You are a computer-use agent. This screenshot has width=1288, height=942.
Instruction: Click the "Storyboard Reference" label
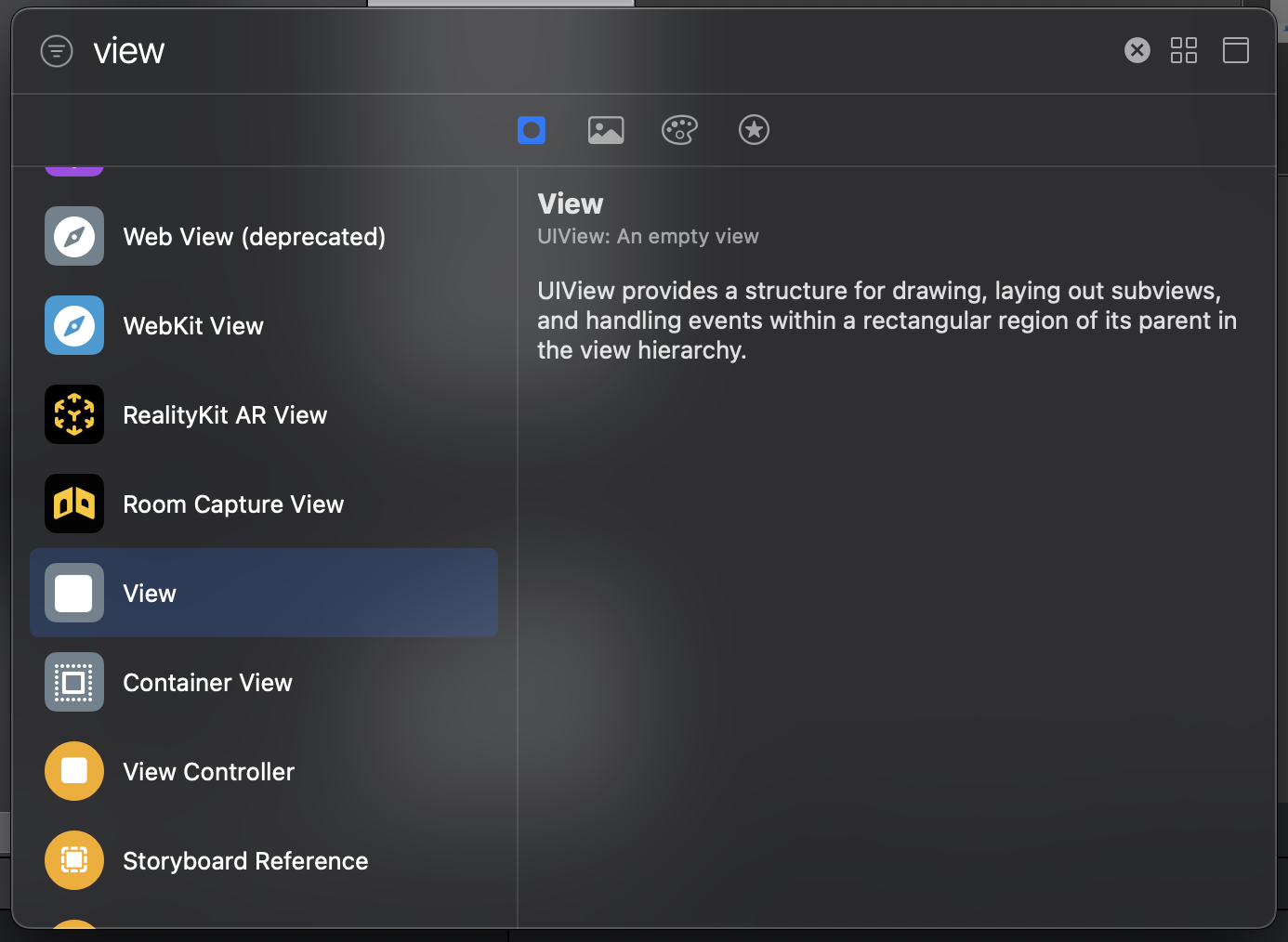click(x=245, y=861)
